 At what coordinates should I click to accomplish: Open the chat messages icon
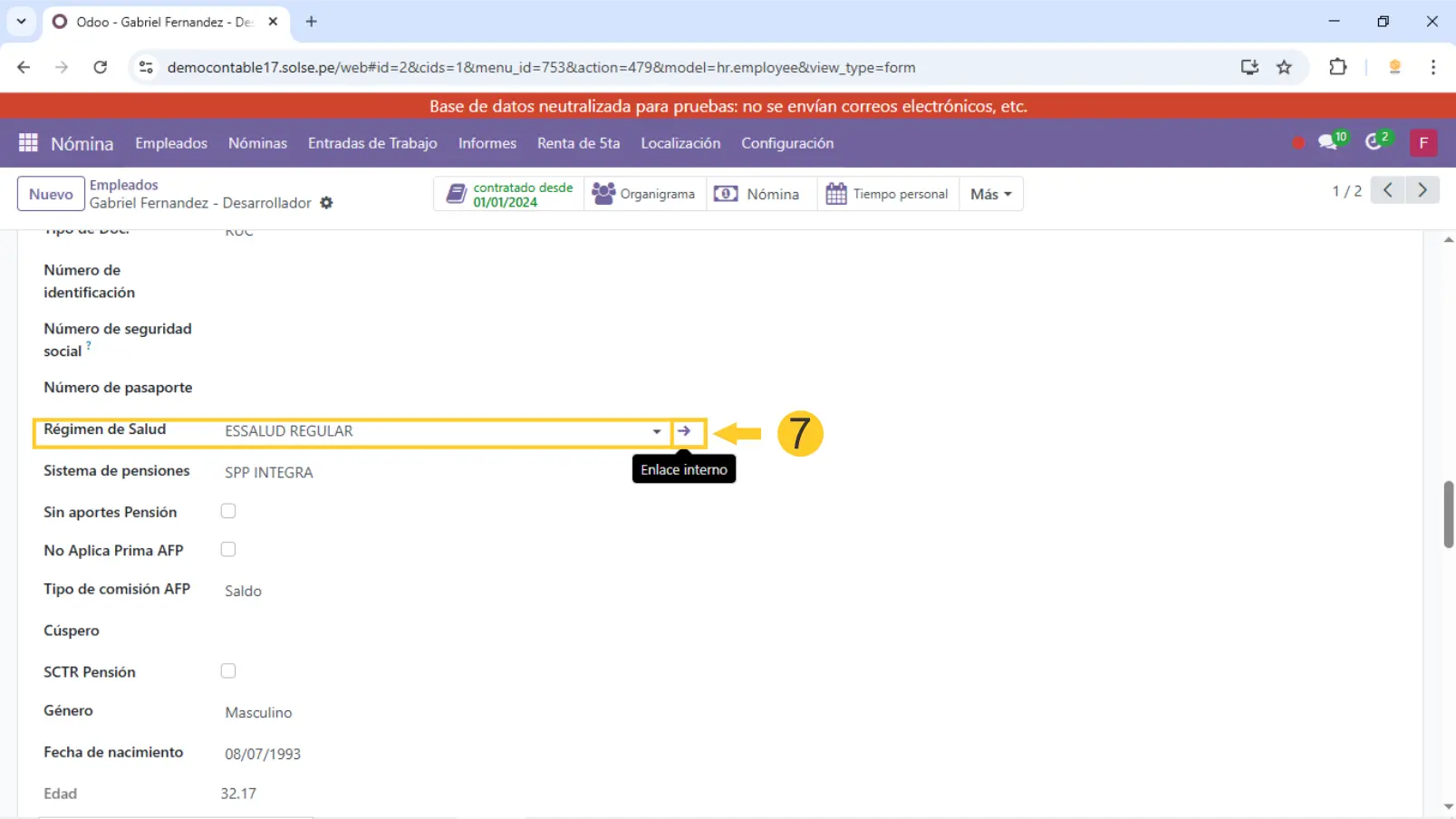[x=1328, y=142]
